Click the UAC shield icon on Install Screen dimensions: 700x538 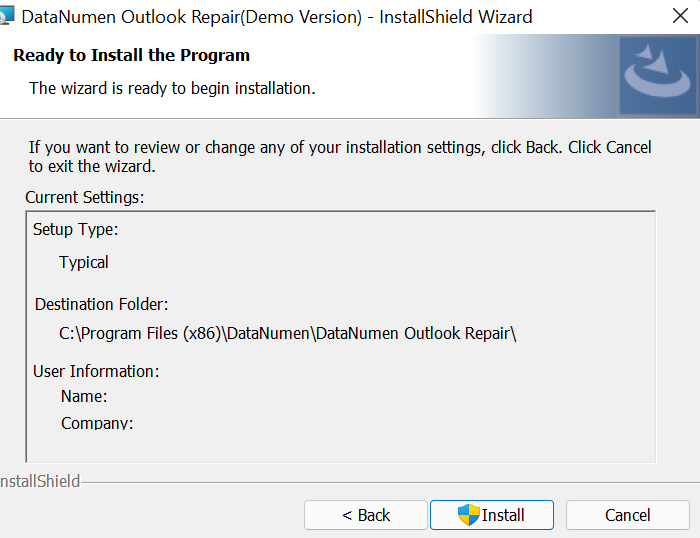click(x=468, y=515)
